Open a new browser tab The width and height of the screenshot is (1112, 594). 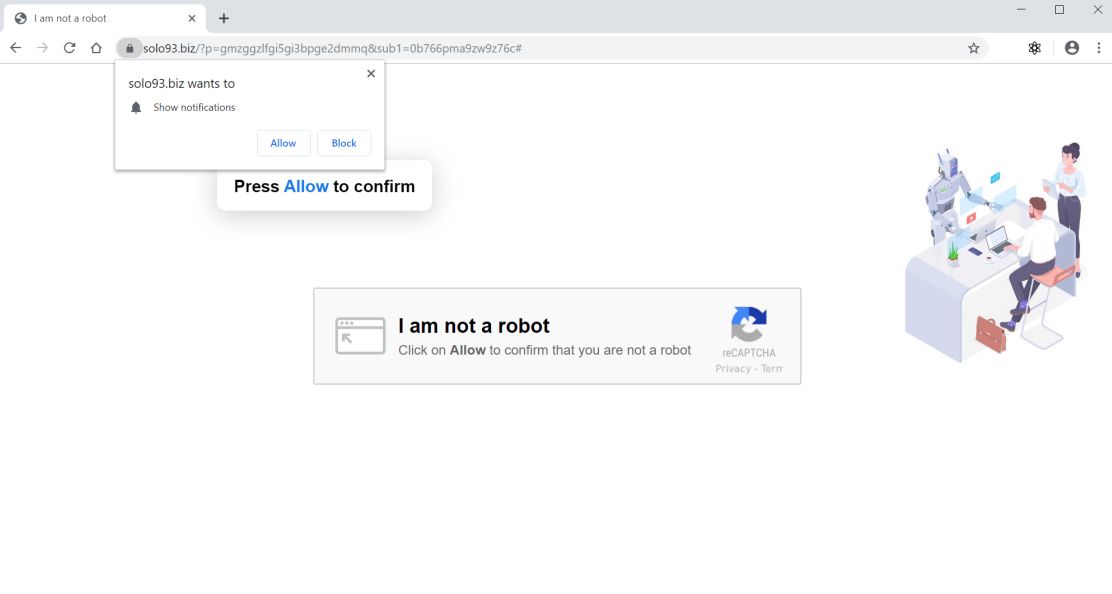tap(223, 17)
